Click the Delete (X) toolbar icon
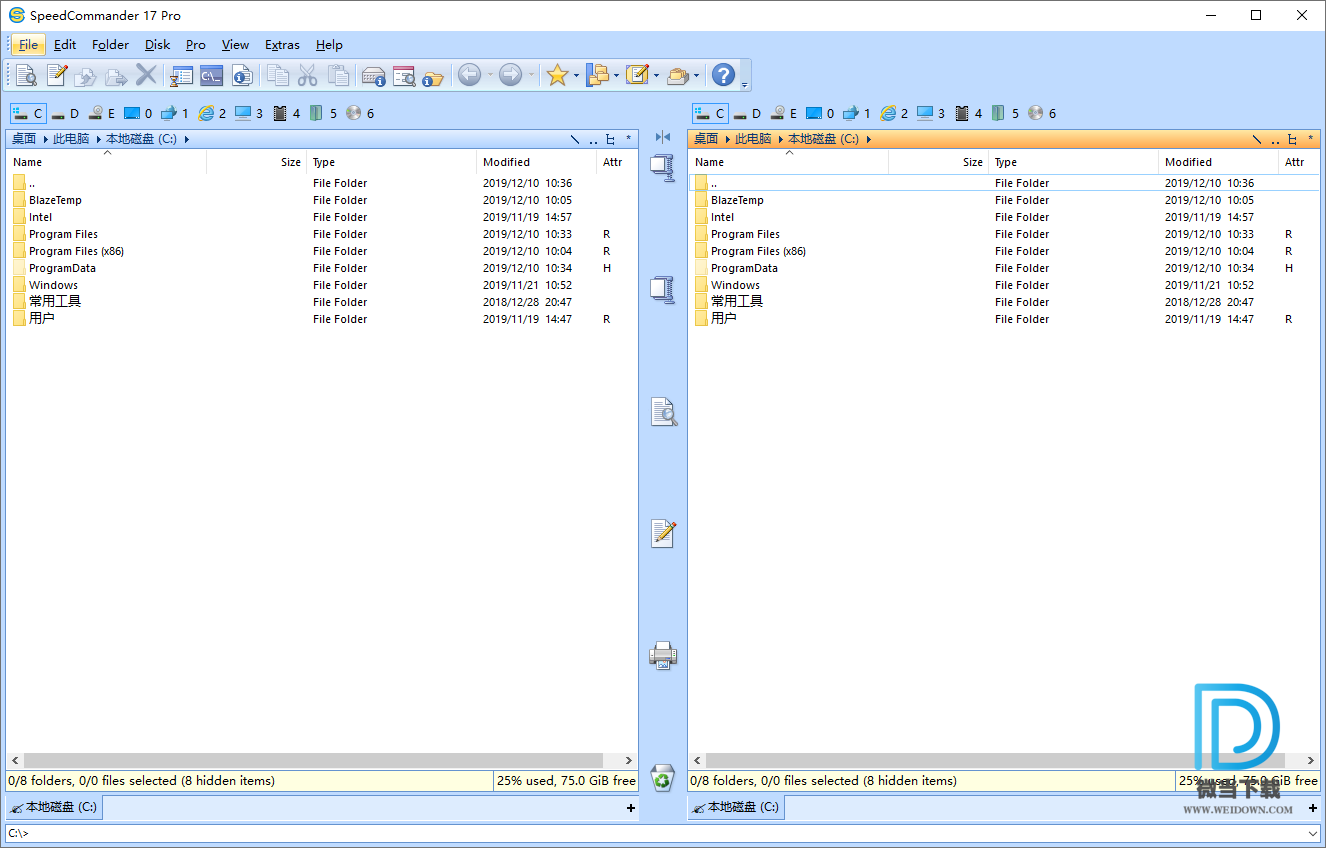The height and width of the screenshot is (848, 1326). point(147,75)
